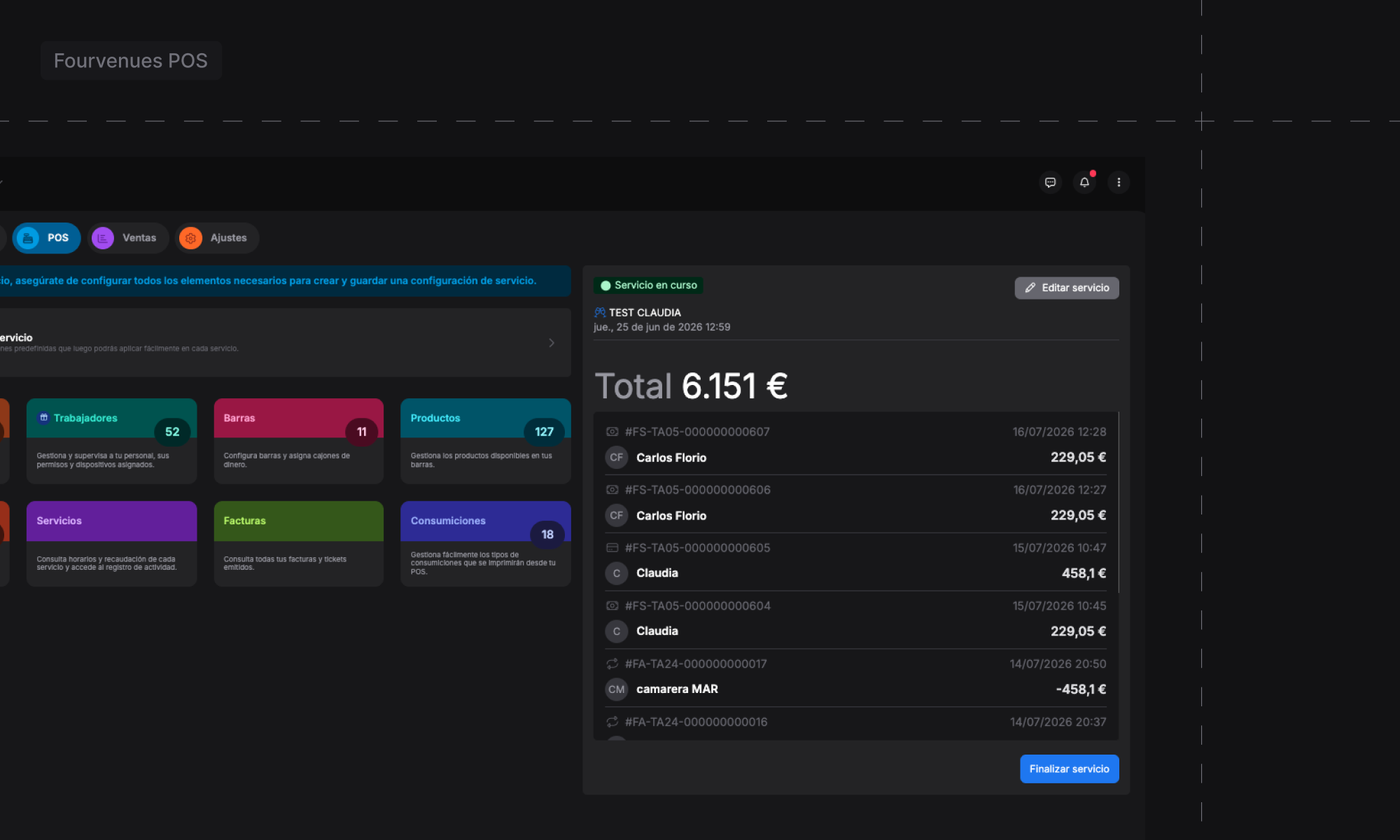This screenshot has height=840, width=1400.
Task: Click ticket number #FA-TA24-000000000016
Action: tap(696, 722)
